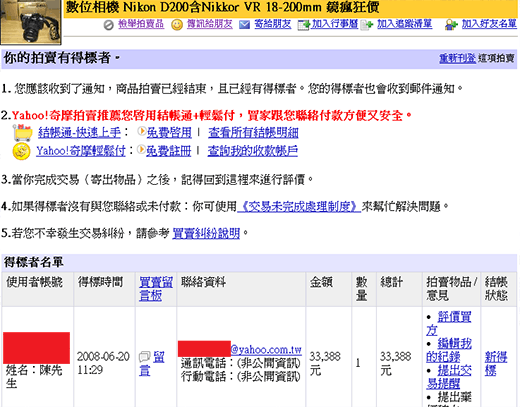Open the 《交易未完成處理制度》 link

299,207
